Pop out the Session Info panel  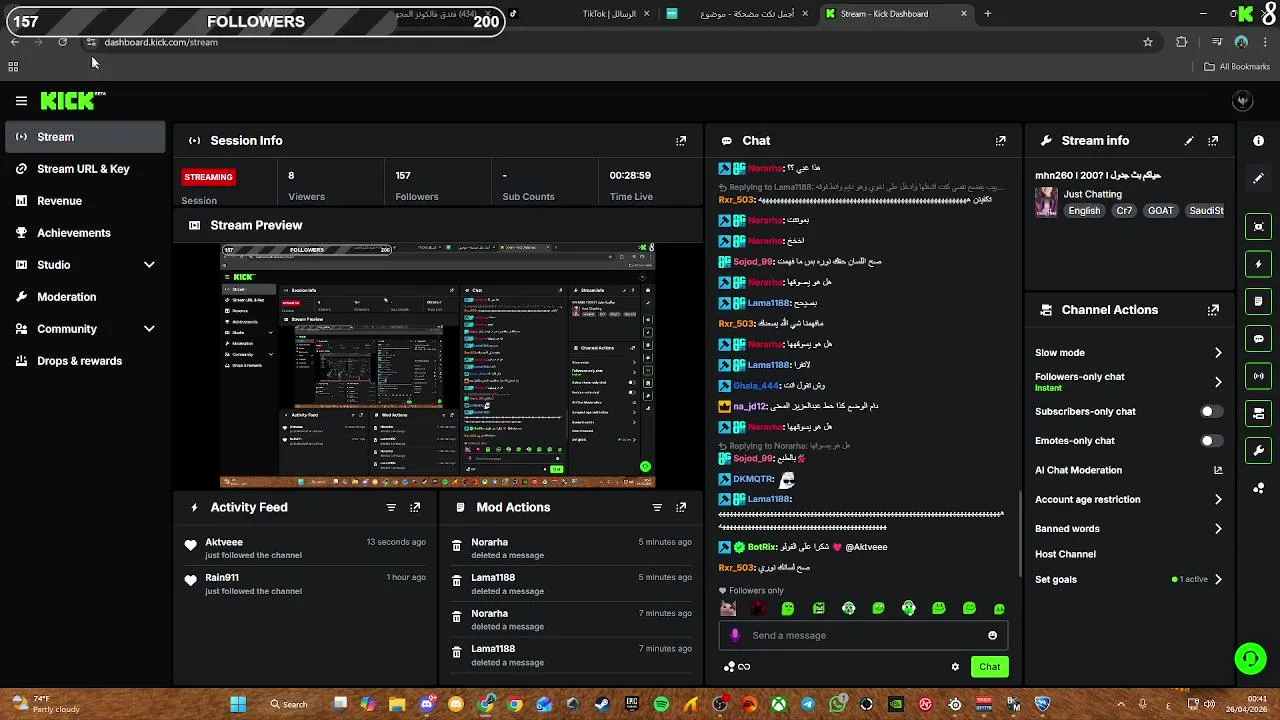coord(681,141)
